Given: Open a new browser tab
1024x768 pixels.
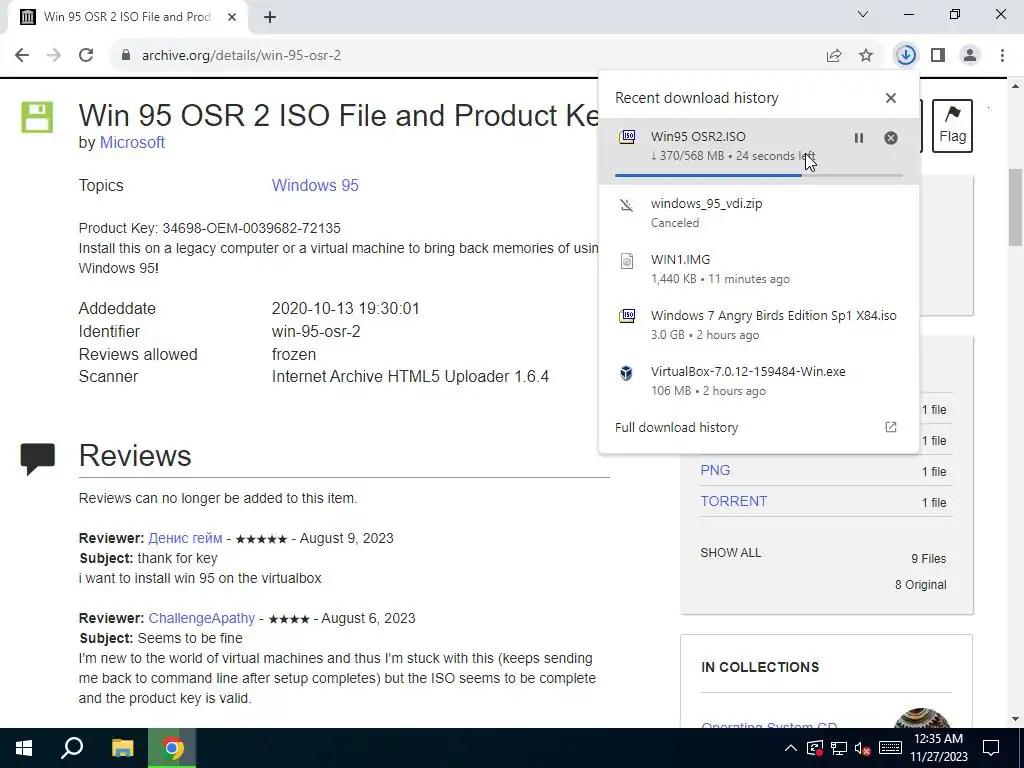Looking at the screenshot, I should click(270, 18).
